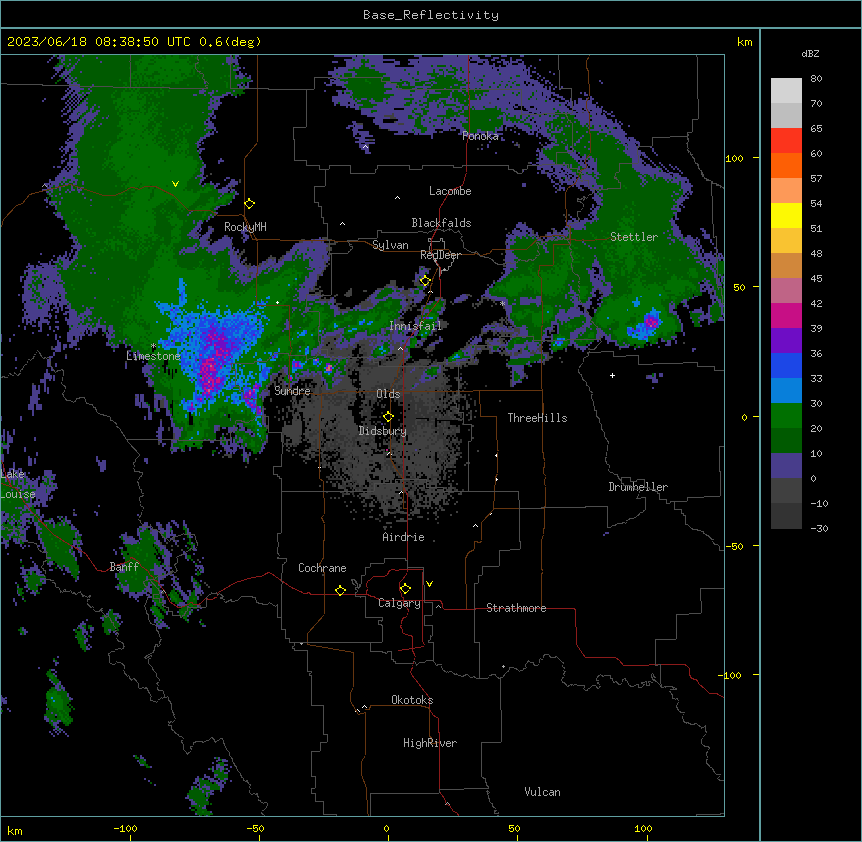Click the Base_Reflectivity title text

point(431,15)
